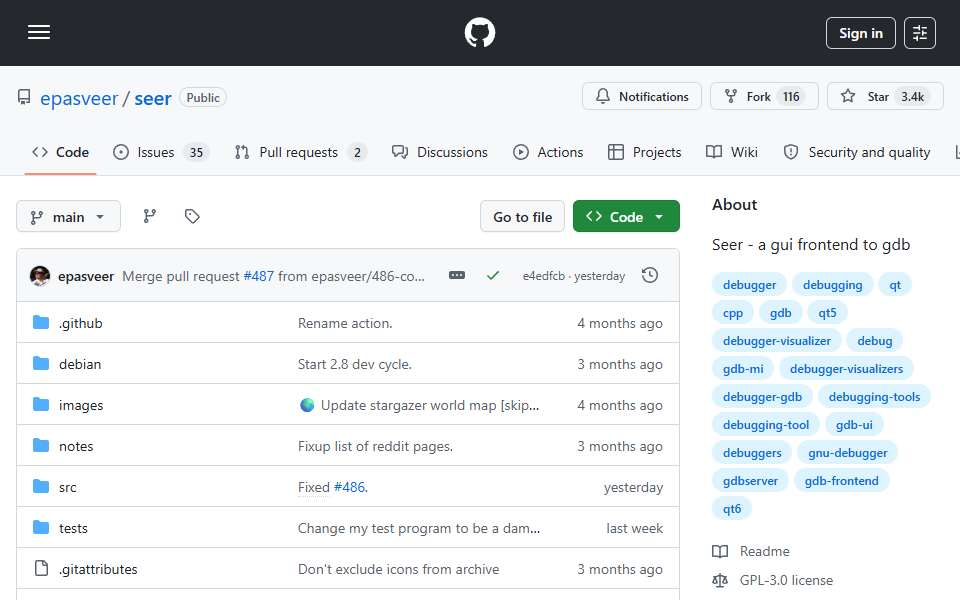Click the repository icon before epasveer
Screen dimensions: 960x600
coord(24,97)
